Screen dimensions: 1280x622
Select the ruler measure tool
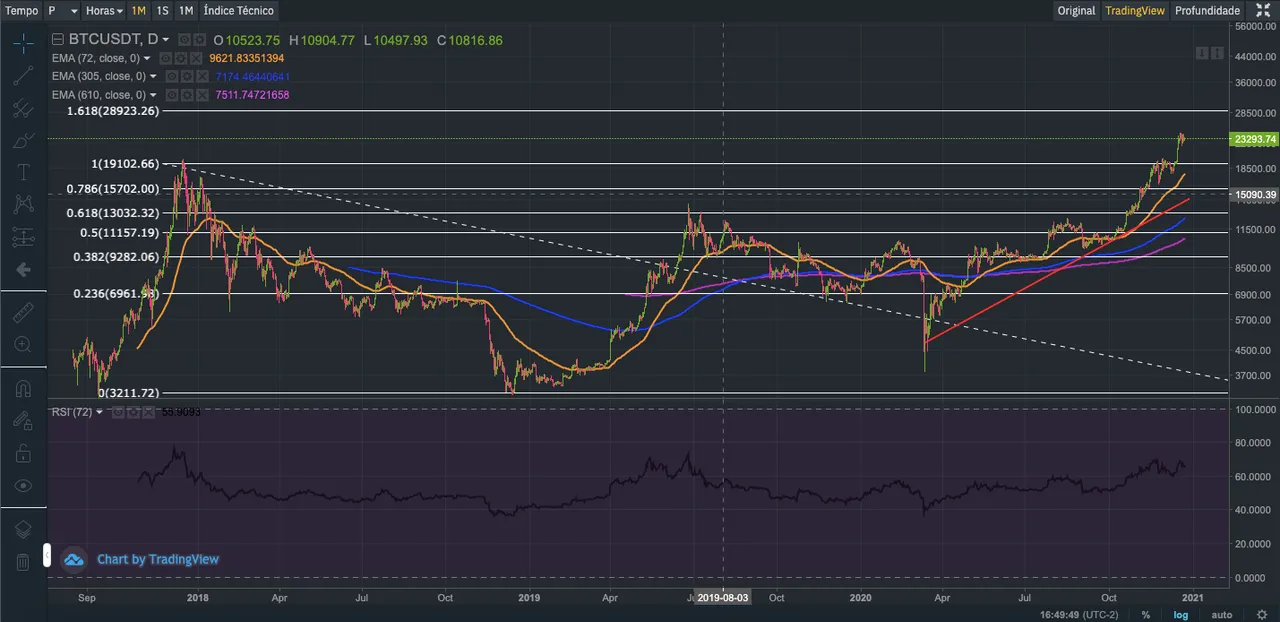pos(23,313)
